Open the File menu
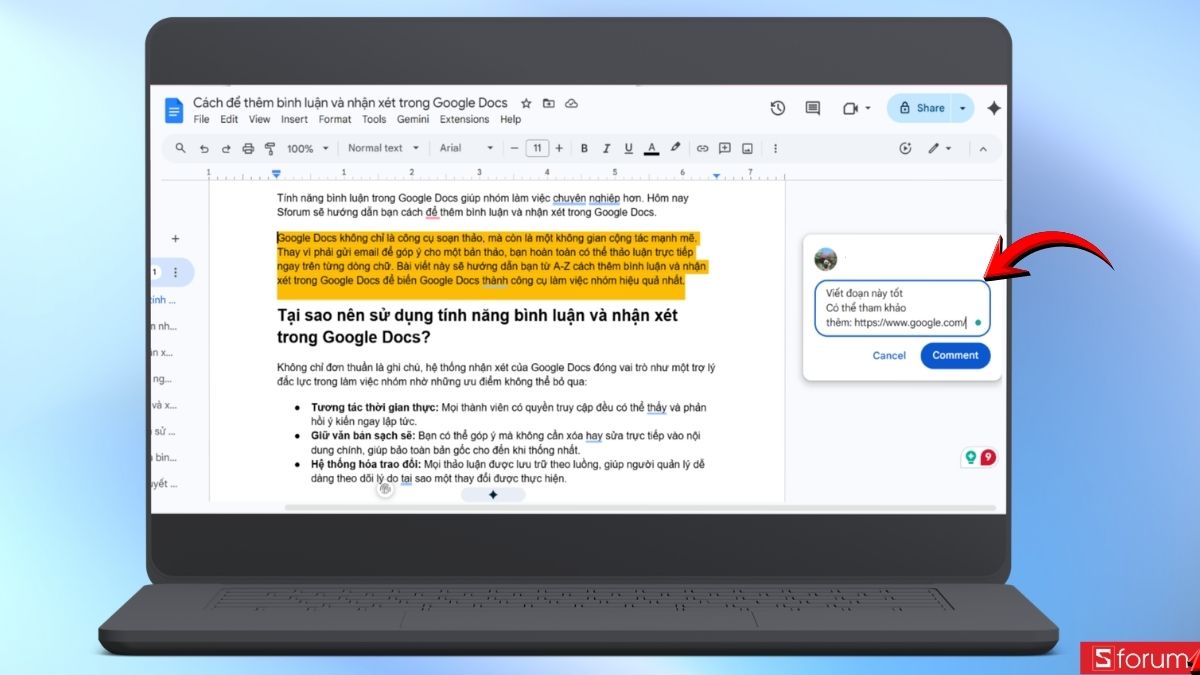 (202, 119)
